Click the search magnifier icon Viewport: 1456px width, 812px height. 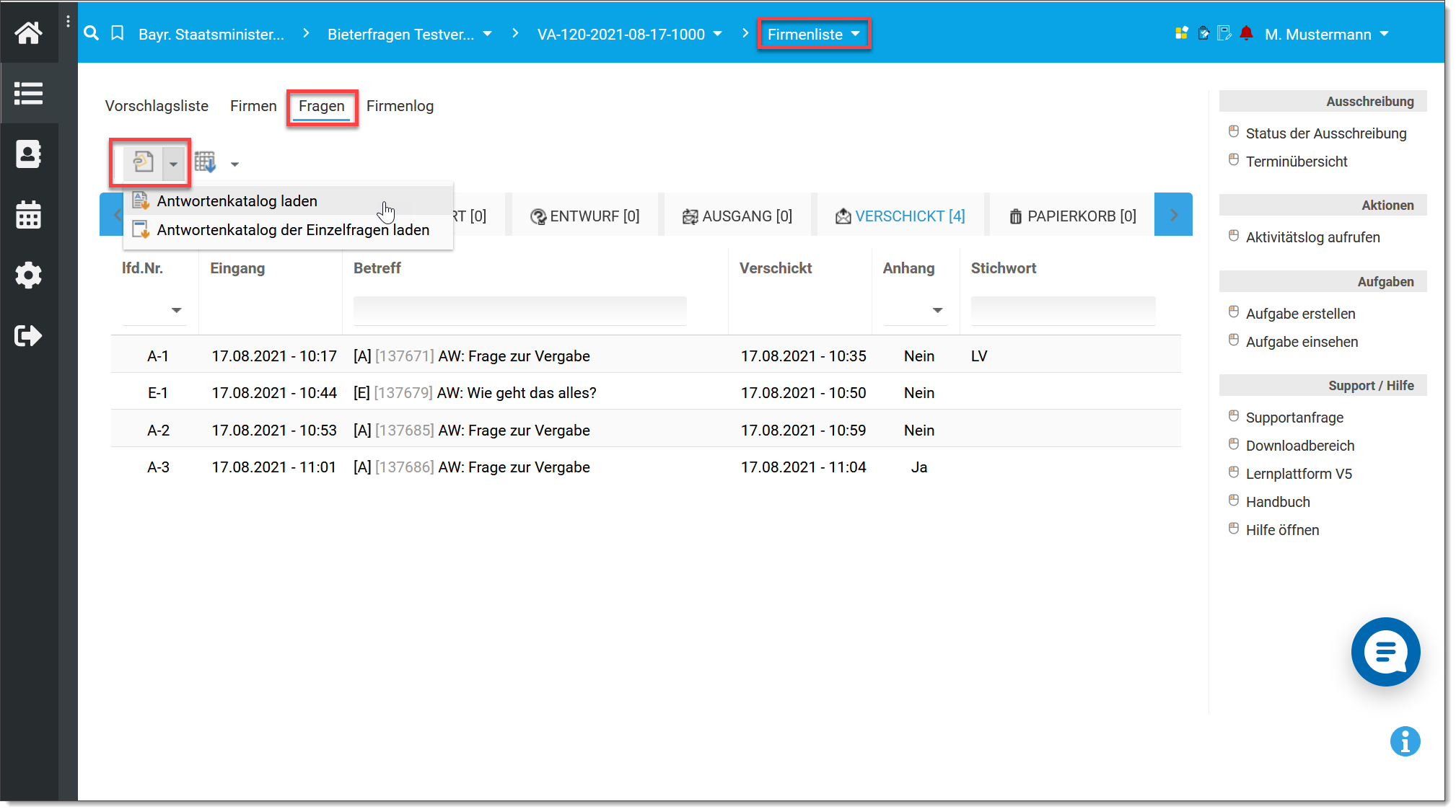point(91,33)
